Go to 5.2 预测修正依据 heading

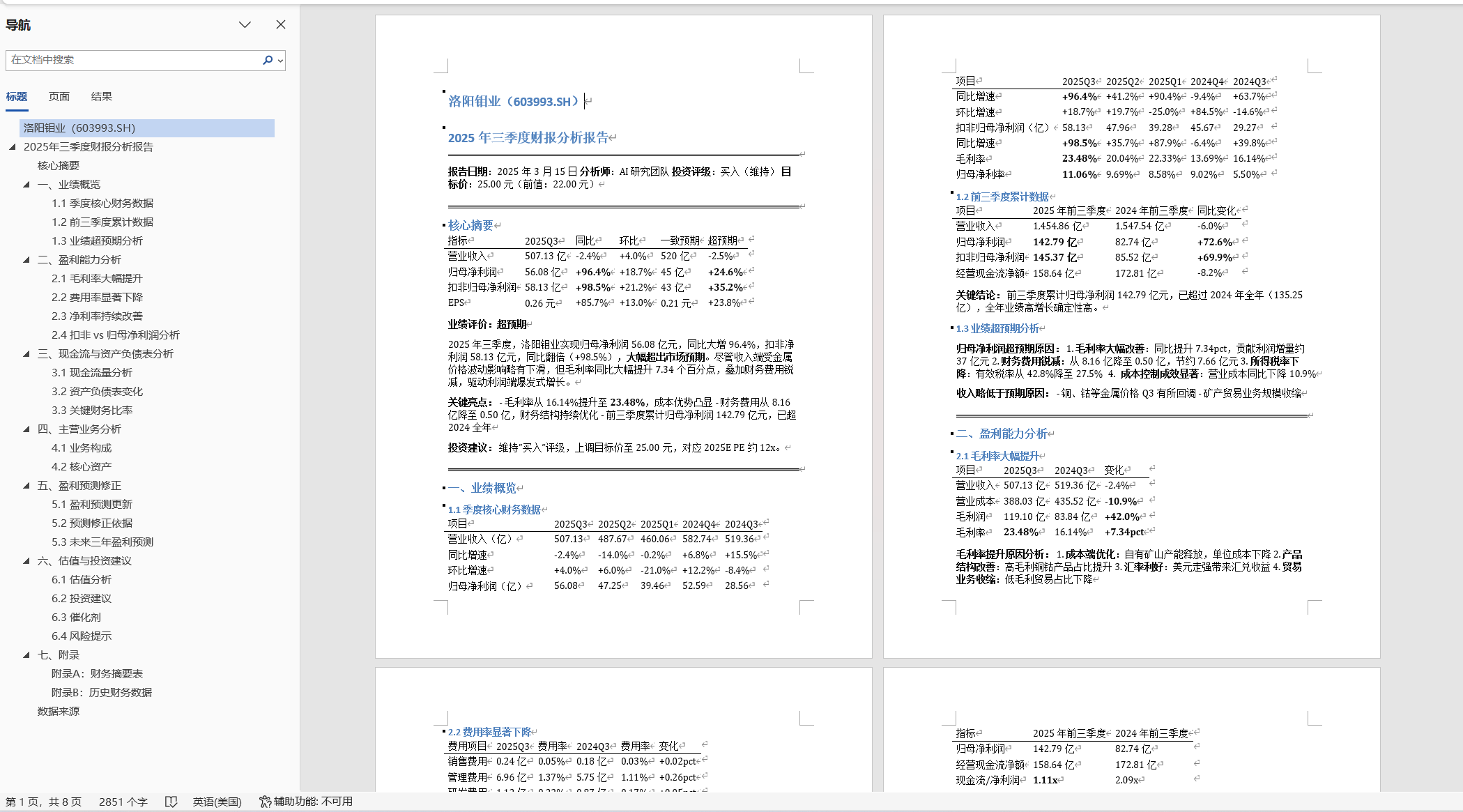pyautogui.click(x=92, y=523)
